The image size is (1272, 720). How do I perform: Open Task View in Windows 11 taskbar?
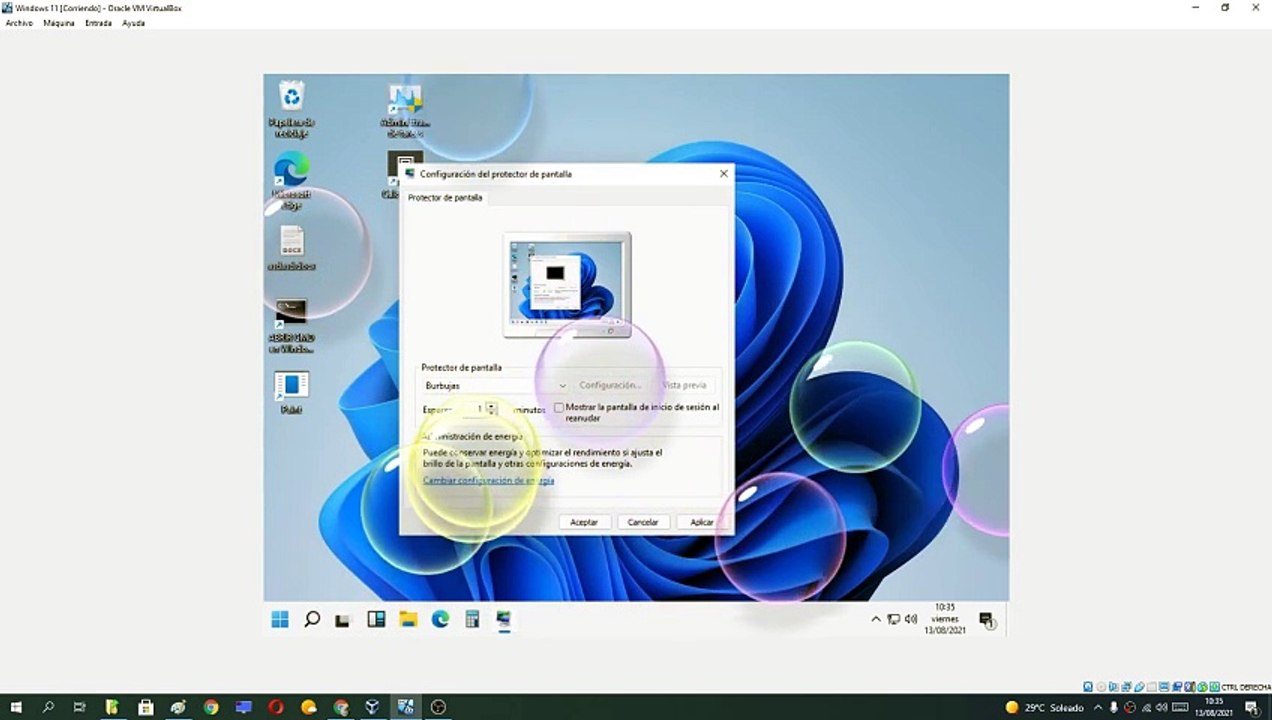point(343,620)
